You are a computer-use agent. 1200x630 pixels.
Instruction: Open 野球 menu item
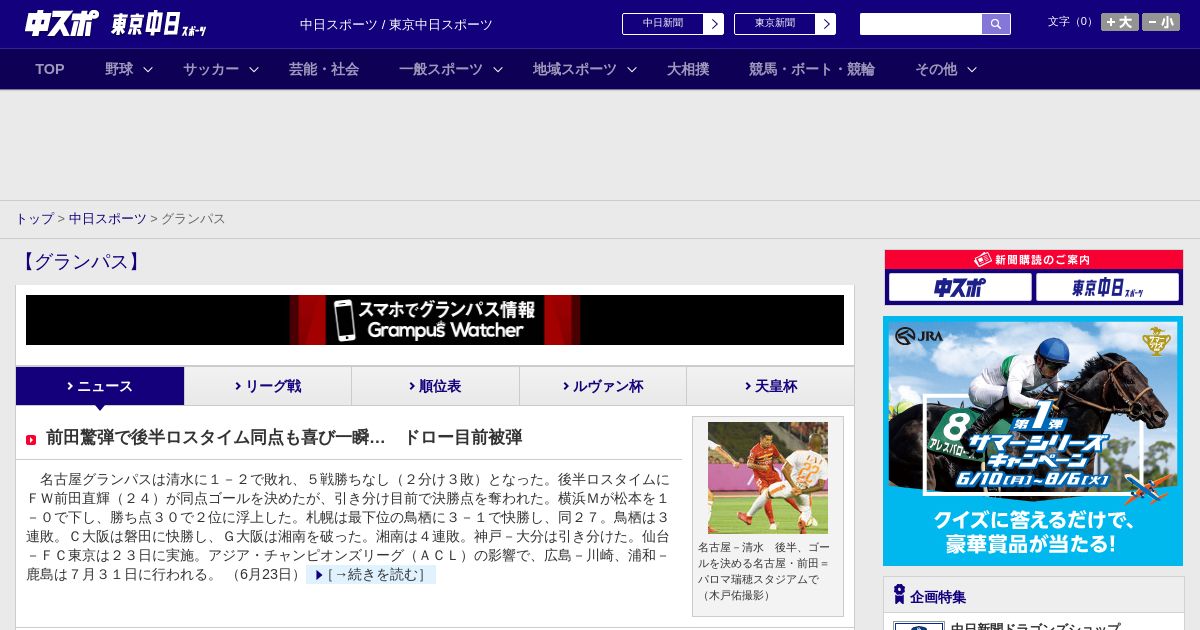coord(119,69)
